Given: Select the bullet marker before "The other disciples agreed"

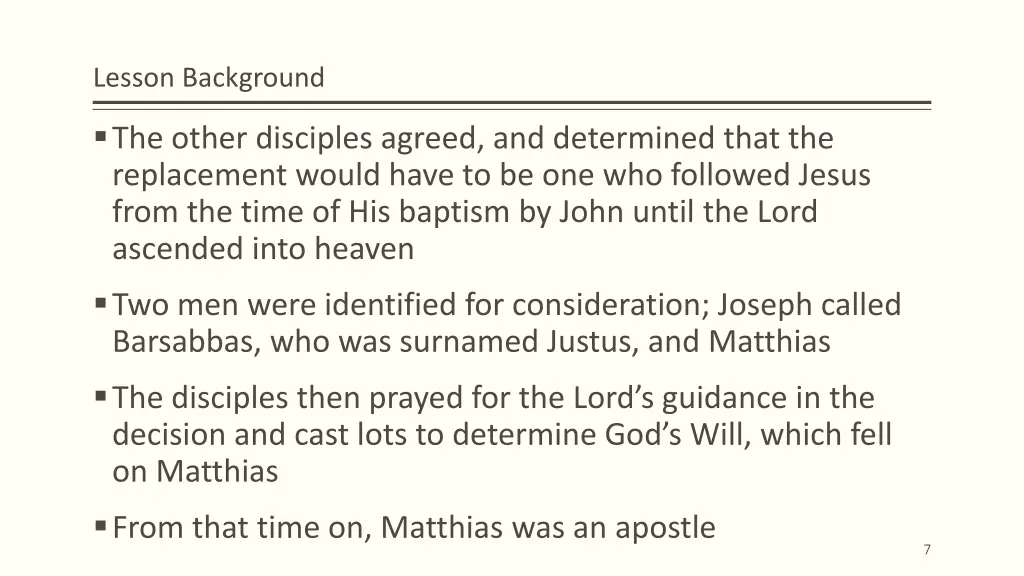Looking at the screenshot, I should [101, 136].
